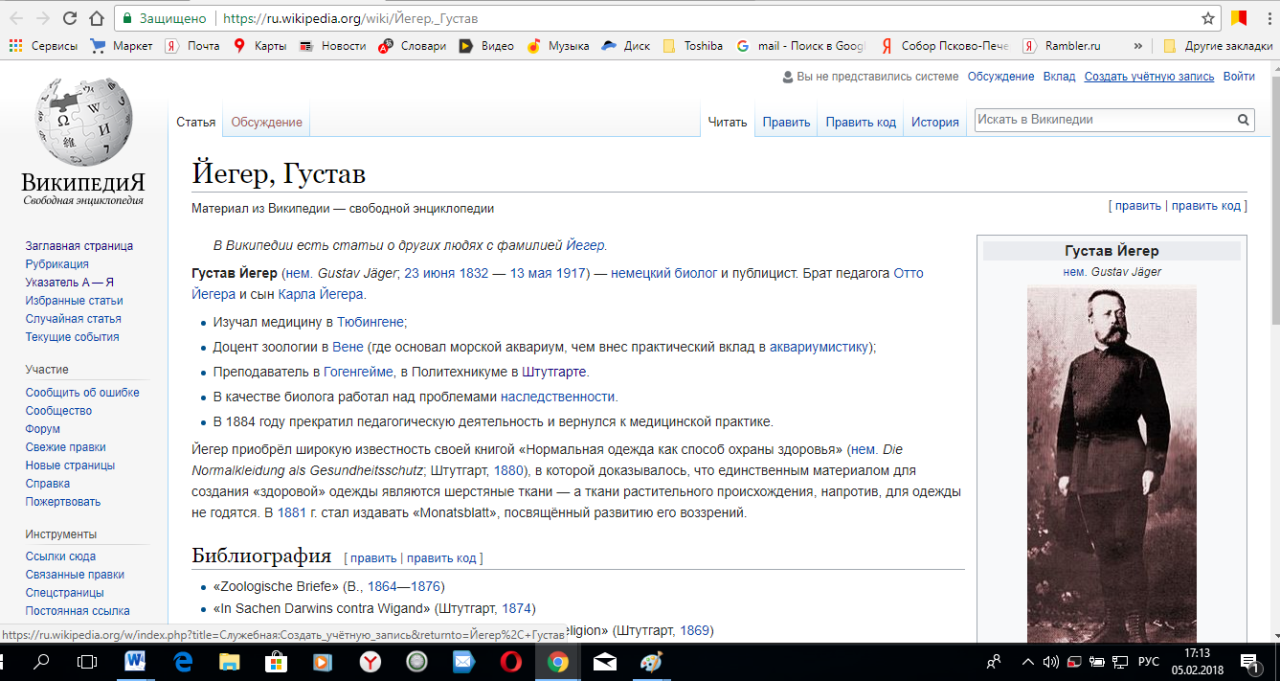
Task: Click править beside Библиография heading
Action: [373, 558]
